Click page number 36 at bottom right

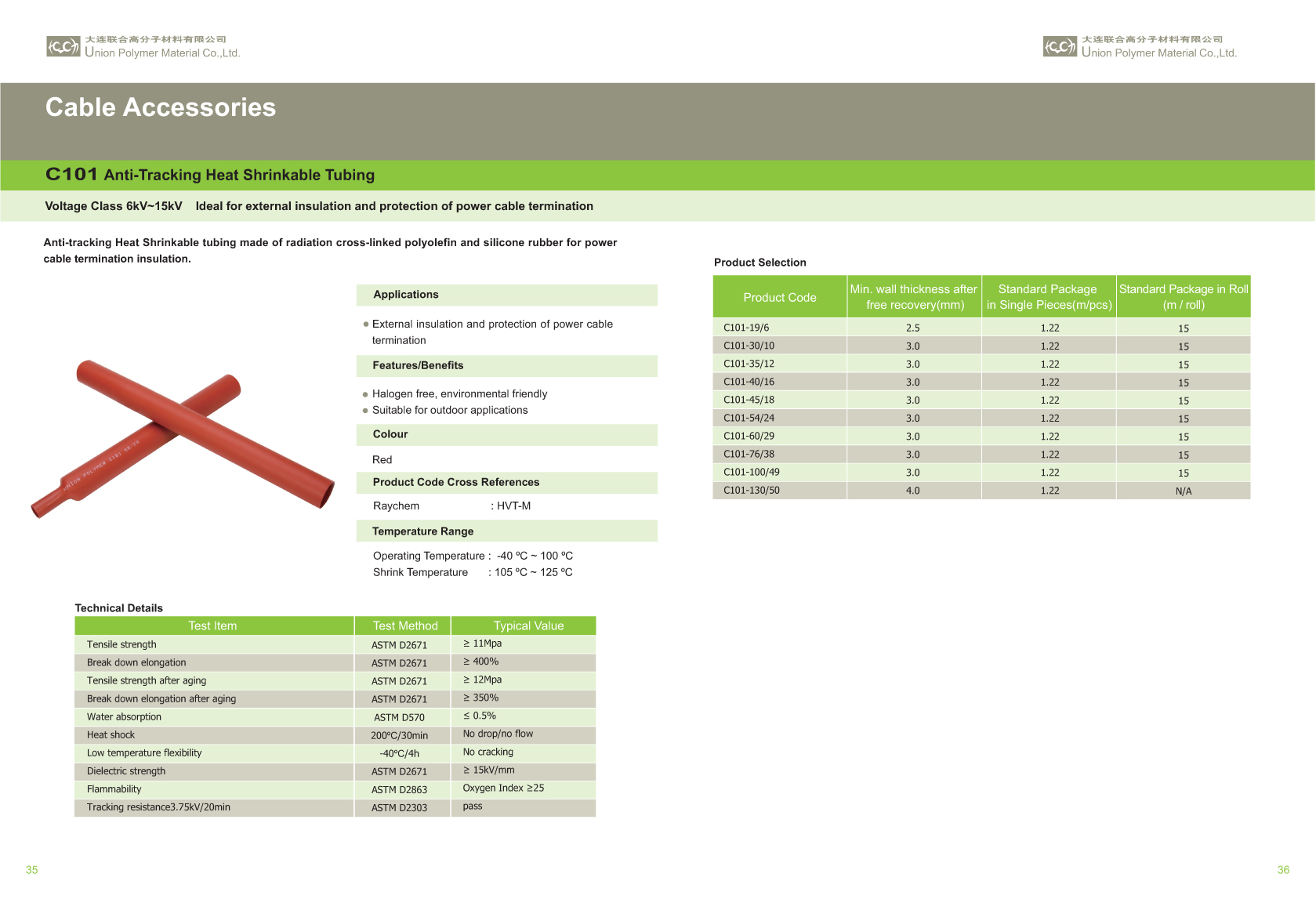(x=1282, y=870)
